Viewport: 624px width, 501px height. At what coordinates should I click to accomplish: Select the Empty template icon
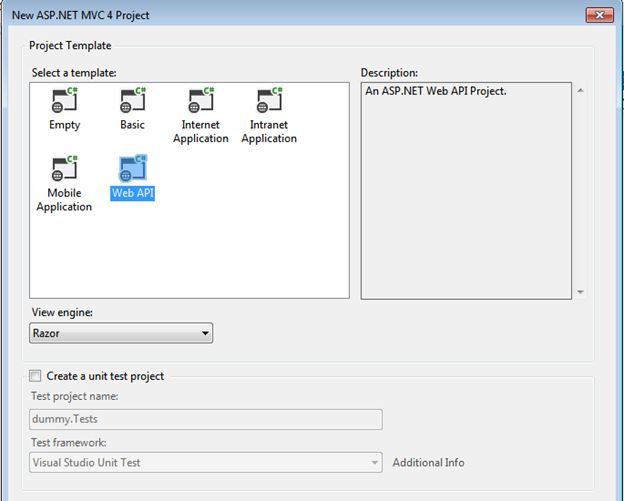(x=64, y=100)
